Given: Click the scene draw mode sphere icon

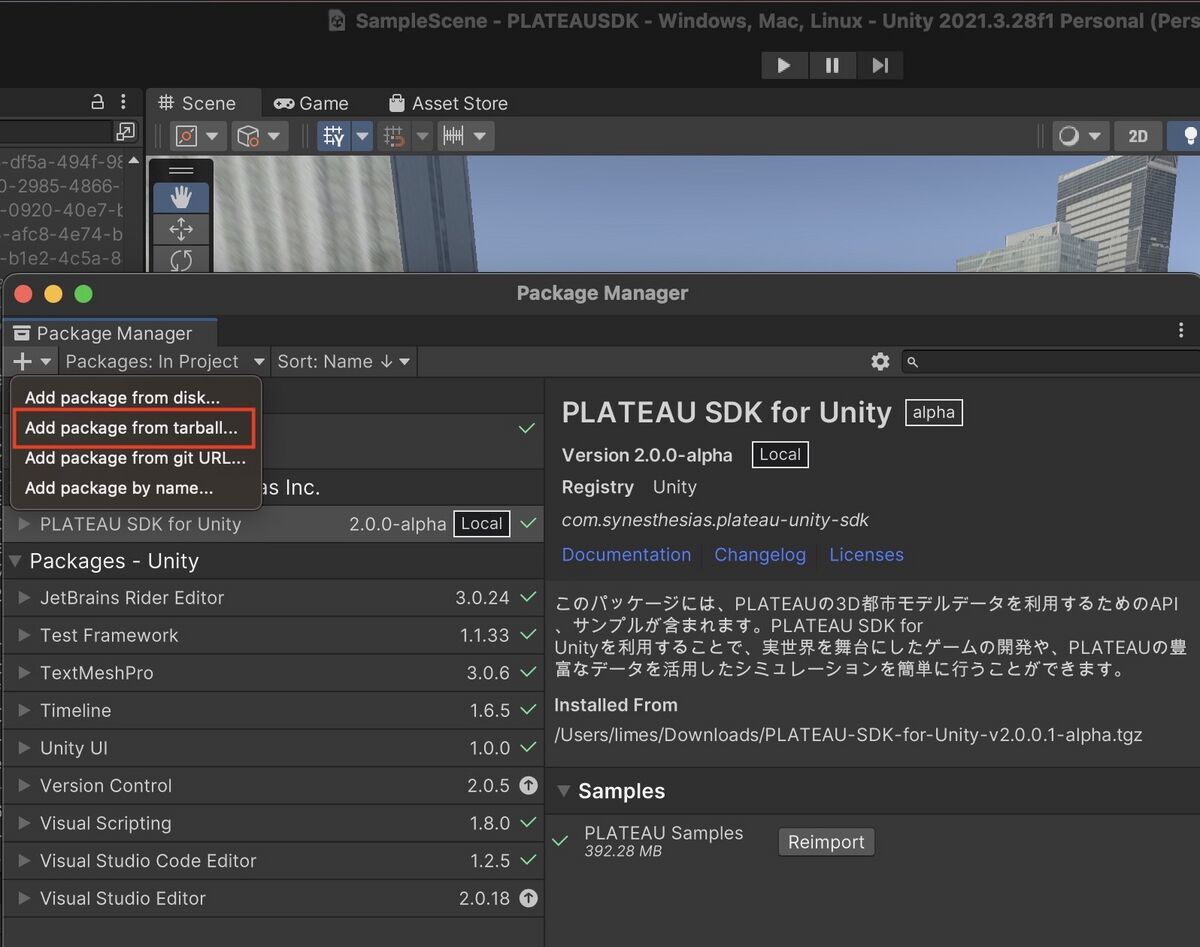Looking at the screenshot, I should [x=1069, y=136].
